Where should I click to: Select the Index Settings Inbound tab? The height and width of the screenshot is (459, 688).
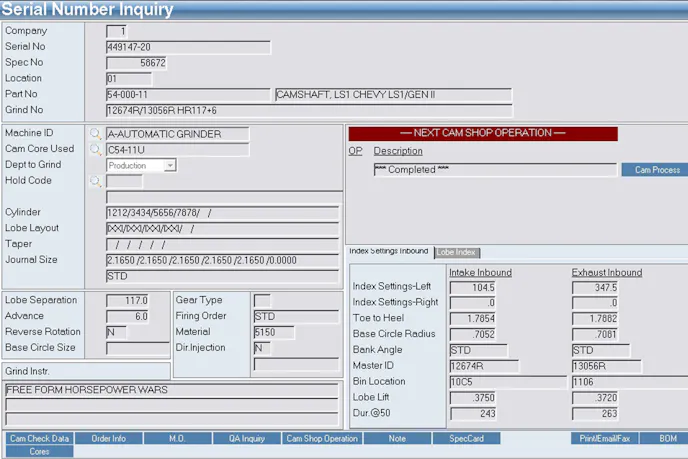click(x=389, y=251)
